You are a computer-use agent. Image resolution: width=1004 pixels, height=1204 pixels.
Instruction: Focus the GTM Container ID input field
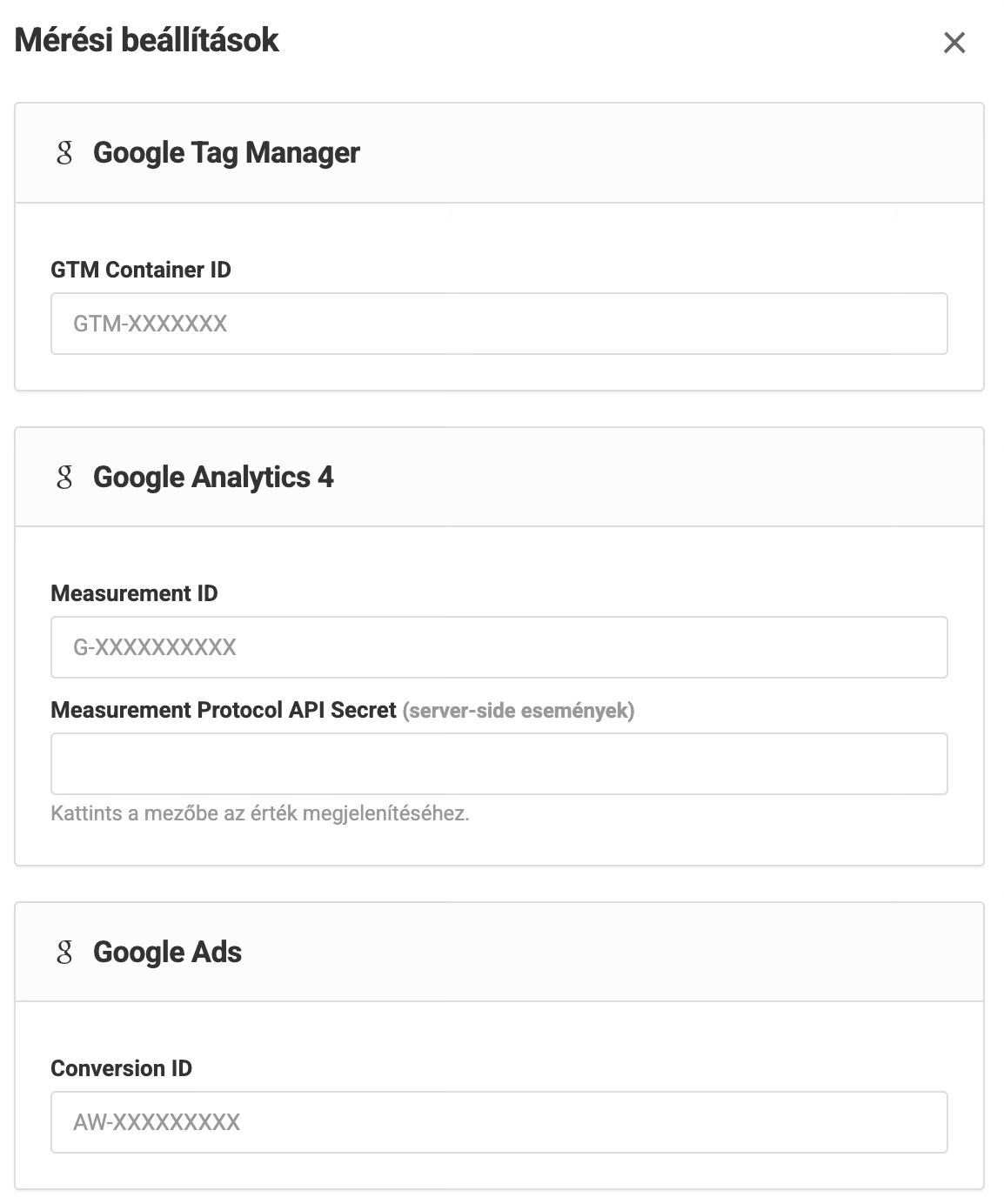click(x=499, y=324)
